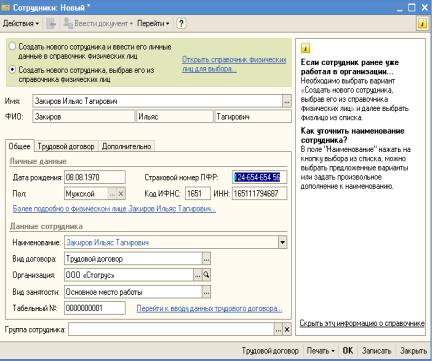Click the 1C application icon in title bar

[6, 7]
